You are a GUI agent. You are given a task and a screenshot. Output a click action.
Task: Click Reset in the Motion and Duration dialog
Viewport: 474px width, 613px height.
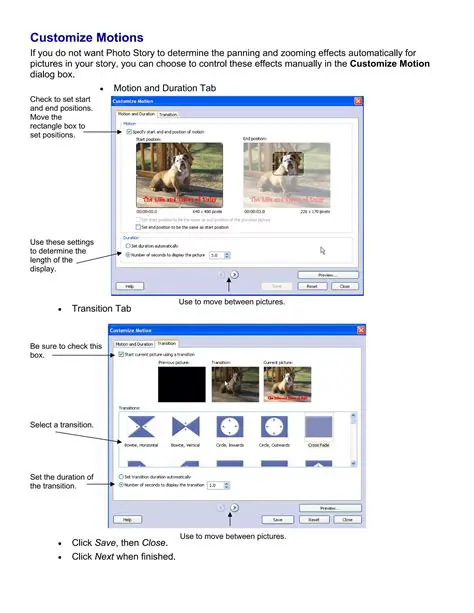(312, 287)
